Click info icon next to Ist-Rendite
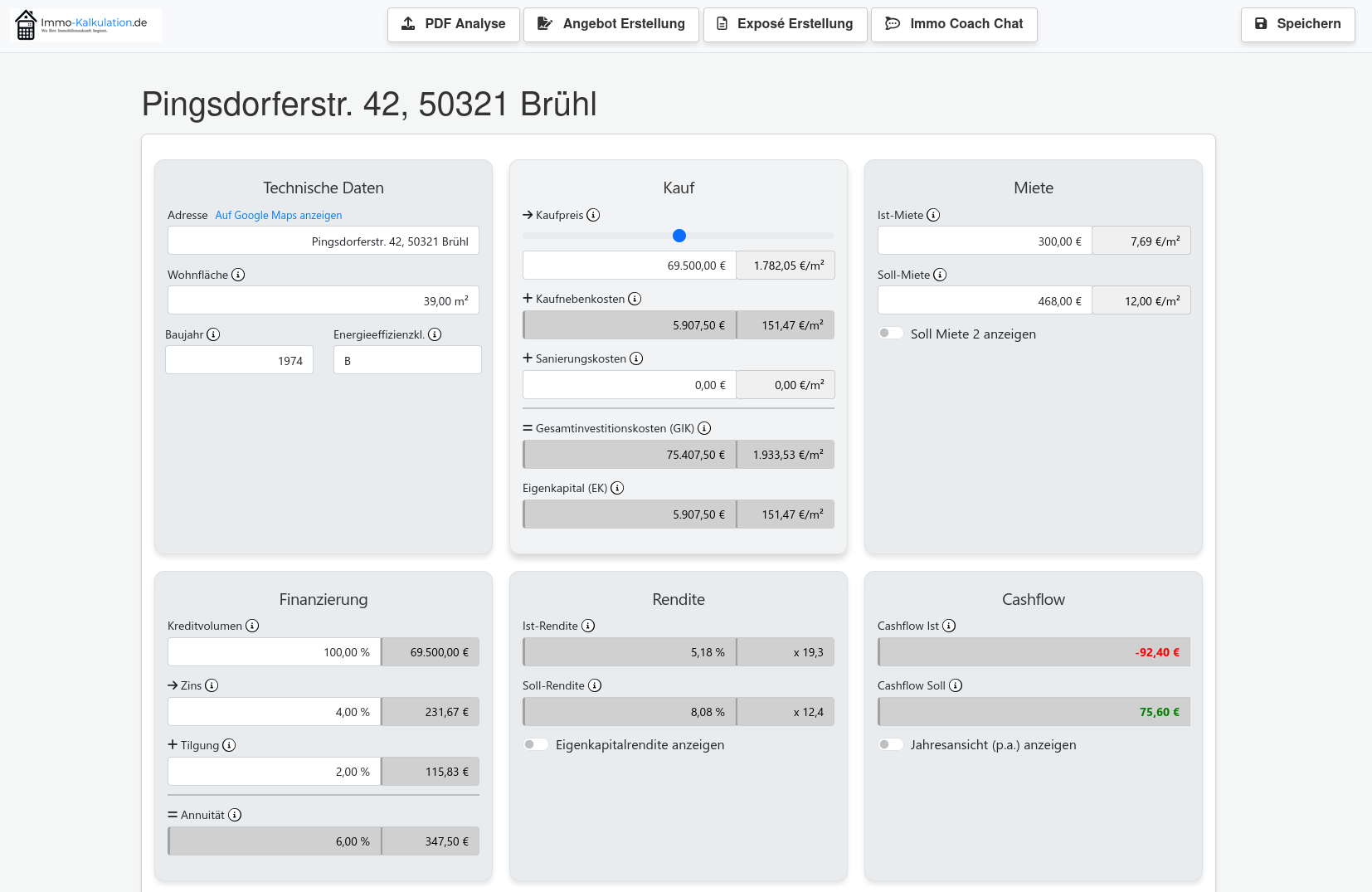This screenshot has width=1372, height=892. (x=588, y=626)
